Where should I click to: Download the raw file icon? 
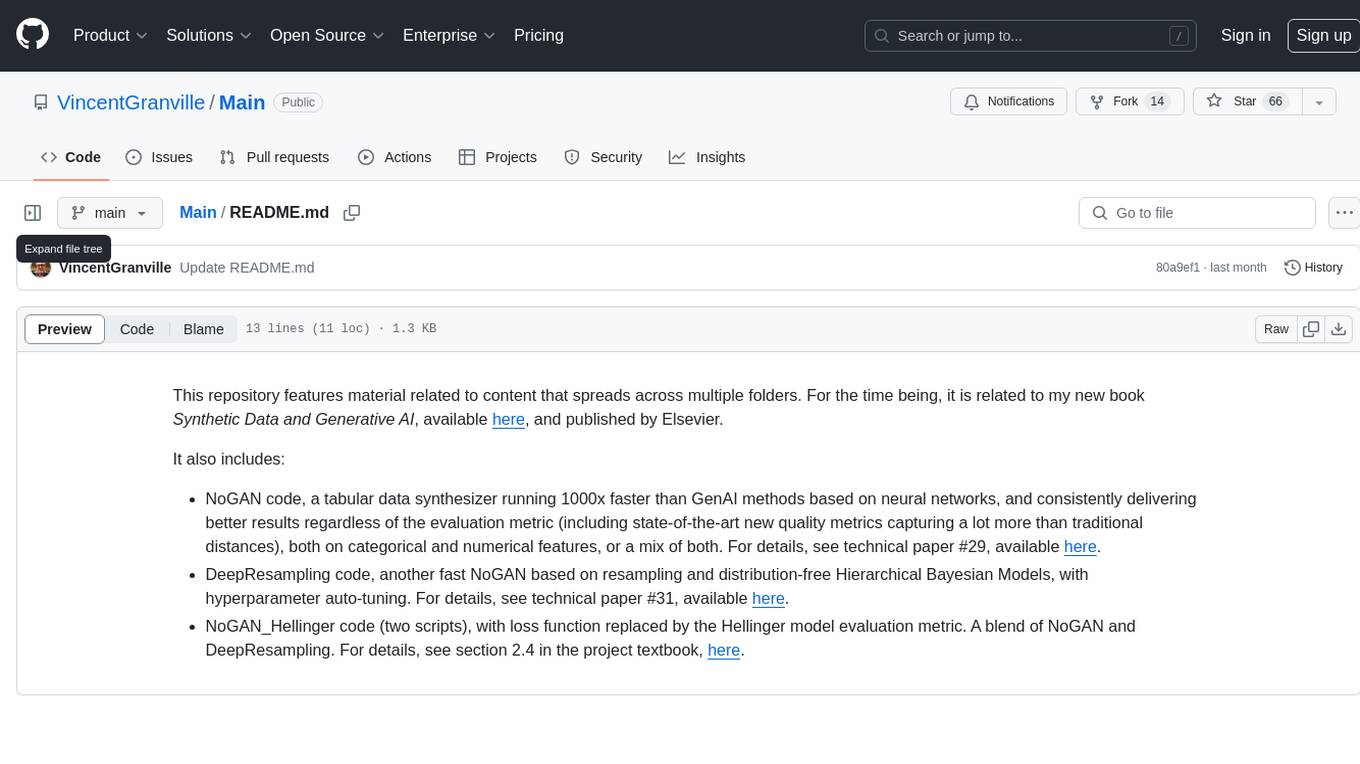coord(1339,329)
